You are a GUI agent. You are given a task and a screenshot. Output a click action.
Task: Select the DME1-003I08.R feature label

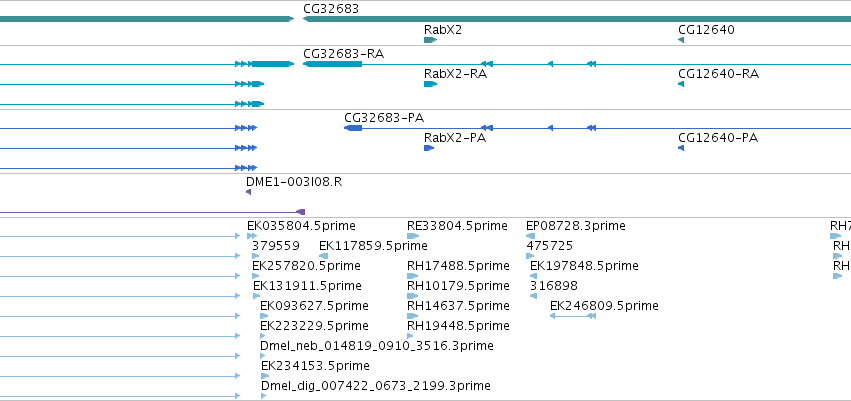click(294, 182)
